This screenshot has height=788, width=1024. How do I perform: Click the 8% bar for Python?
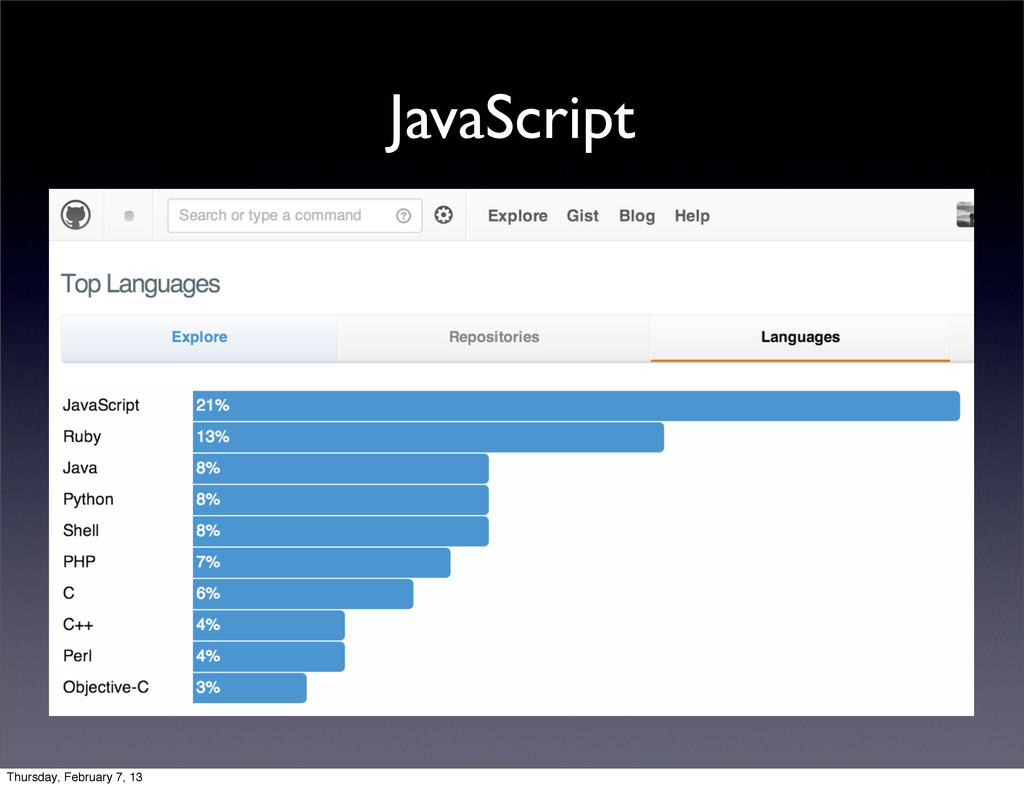pos(341,500)
